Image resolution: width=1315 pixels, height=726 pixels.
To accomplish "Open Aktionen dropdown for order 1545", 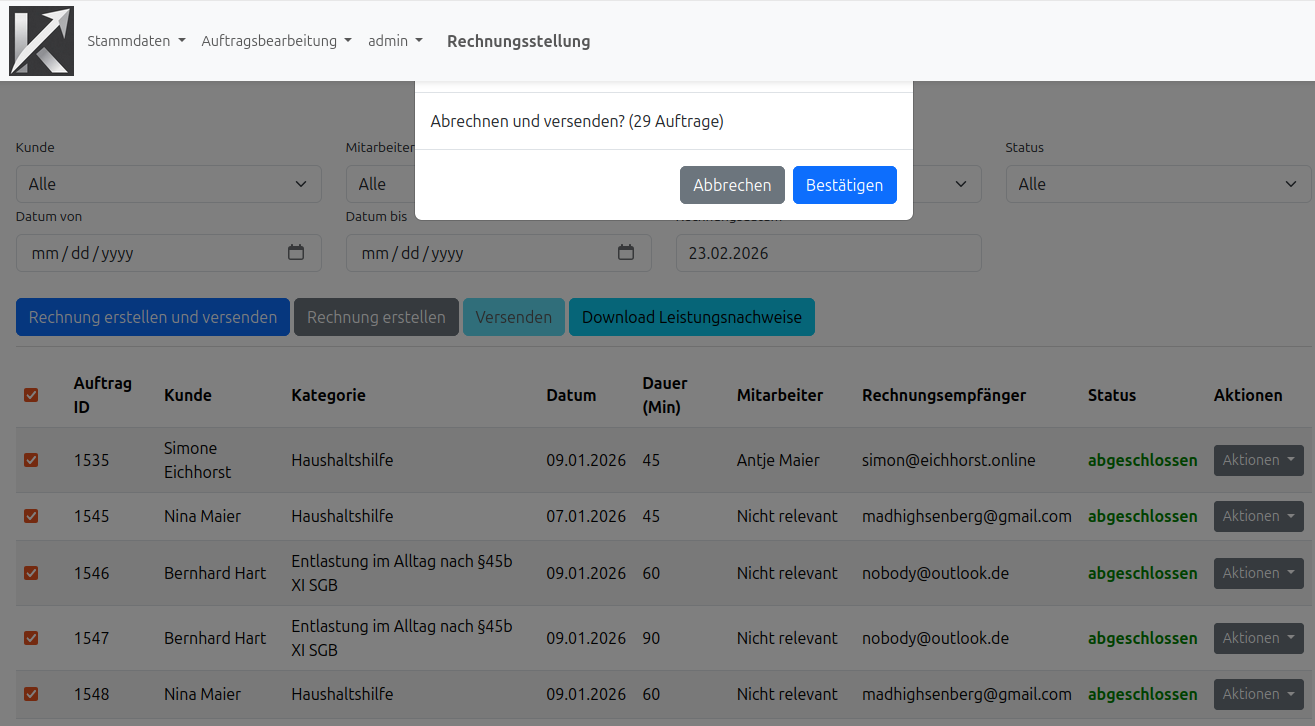I will [1258, 516].
